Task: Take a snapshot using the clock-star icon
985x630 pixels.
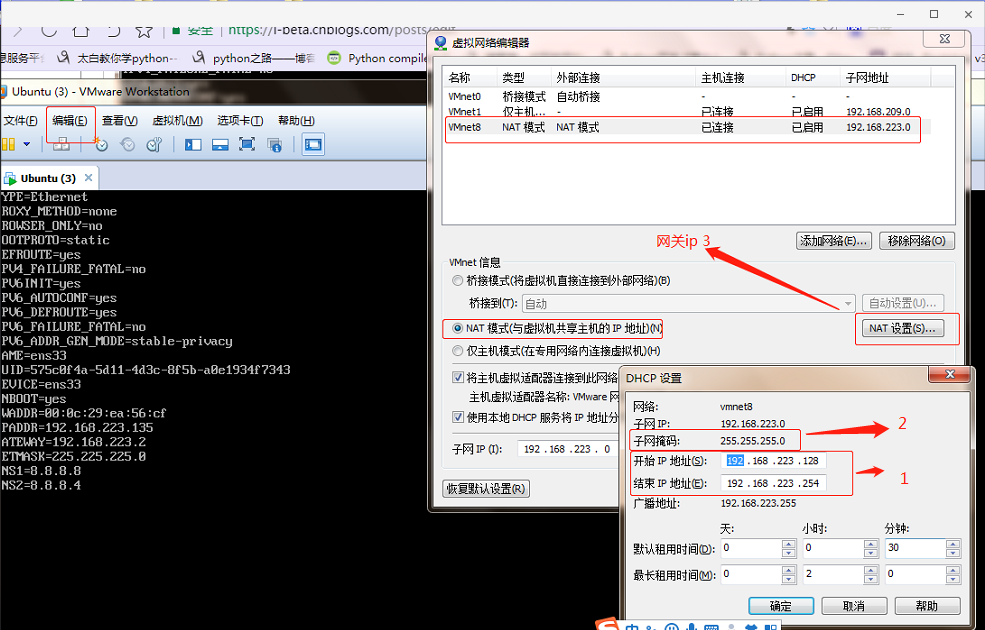Action: (101, 144)
